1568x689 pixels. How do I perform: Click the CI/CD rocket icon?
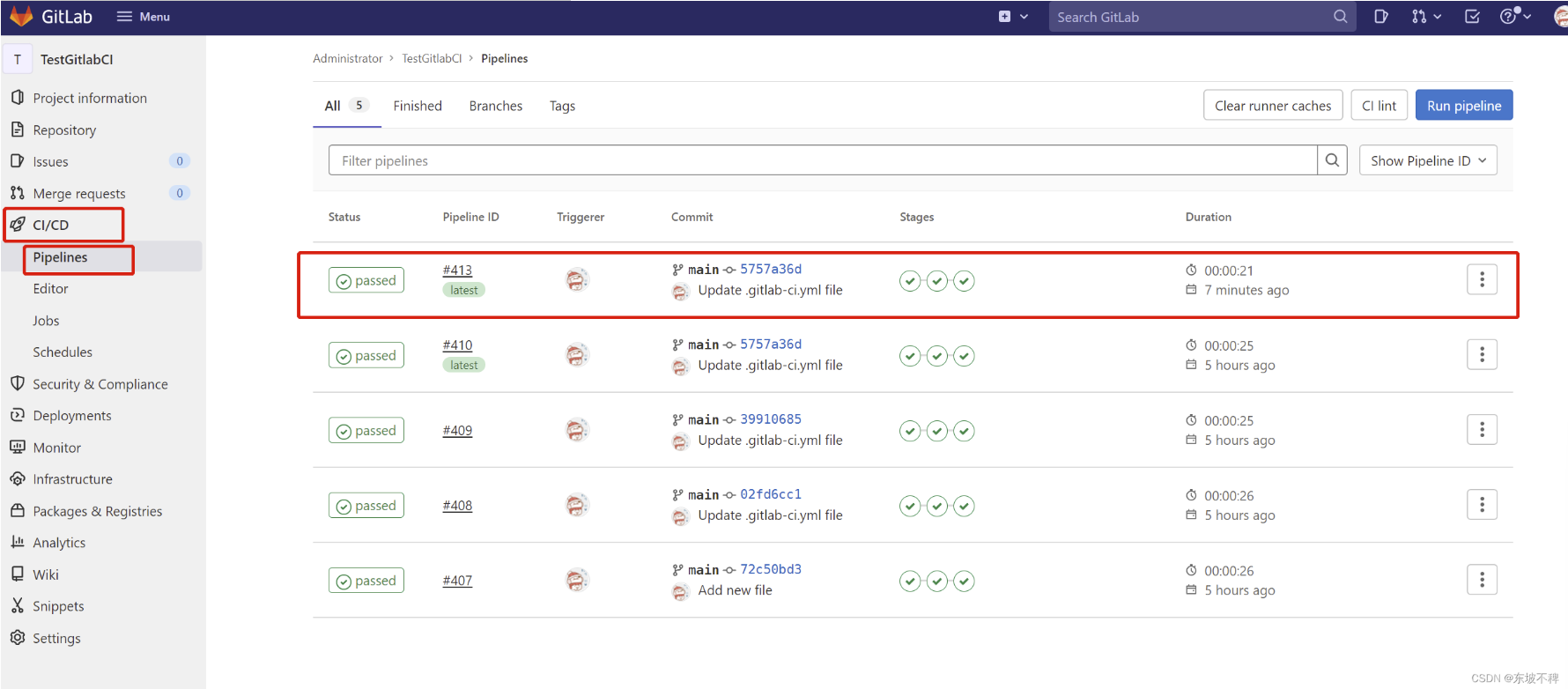click(18, 225)
